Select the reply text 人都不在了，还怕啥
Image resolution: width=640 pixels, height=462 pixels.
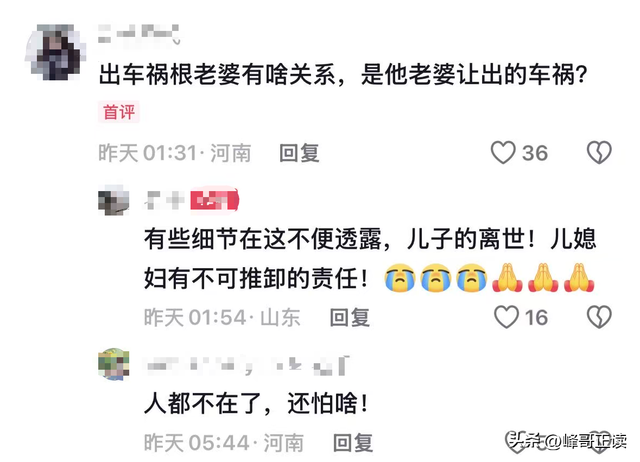pyautogui.click(x=256, y=404)
